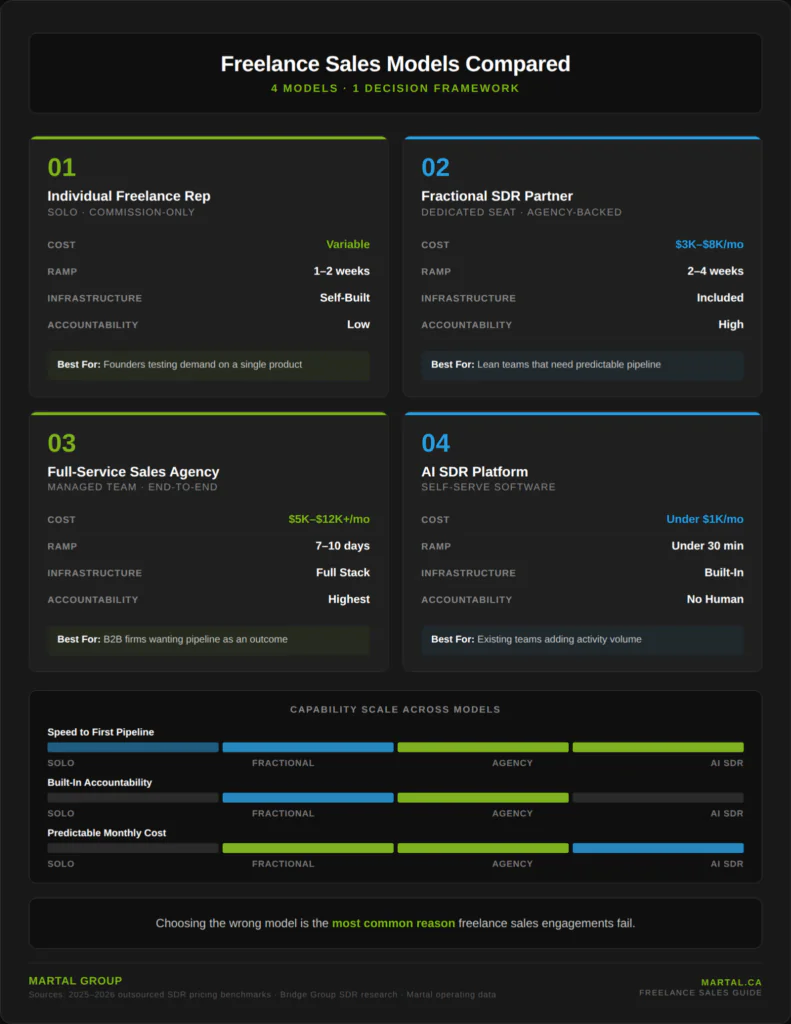This screenshot has height=1024, width=791.
Task: Click the 'Predictable Monthly Cost' label
Action: [x=106, y=833]
